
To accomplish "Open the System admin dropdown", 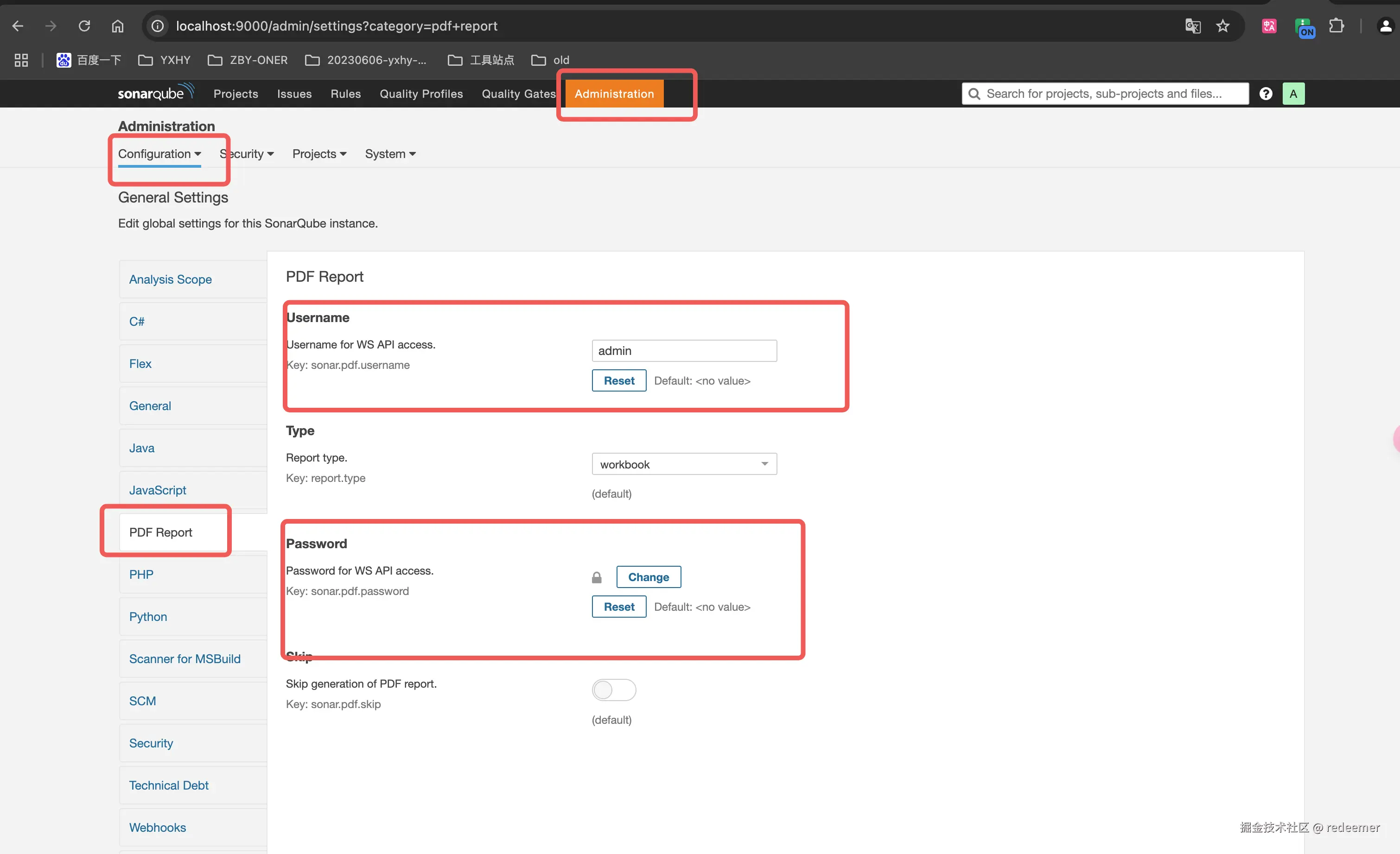I will (390, 154).
